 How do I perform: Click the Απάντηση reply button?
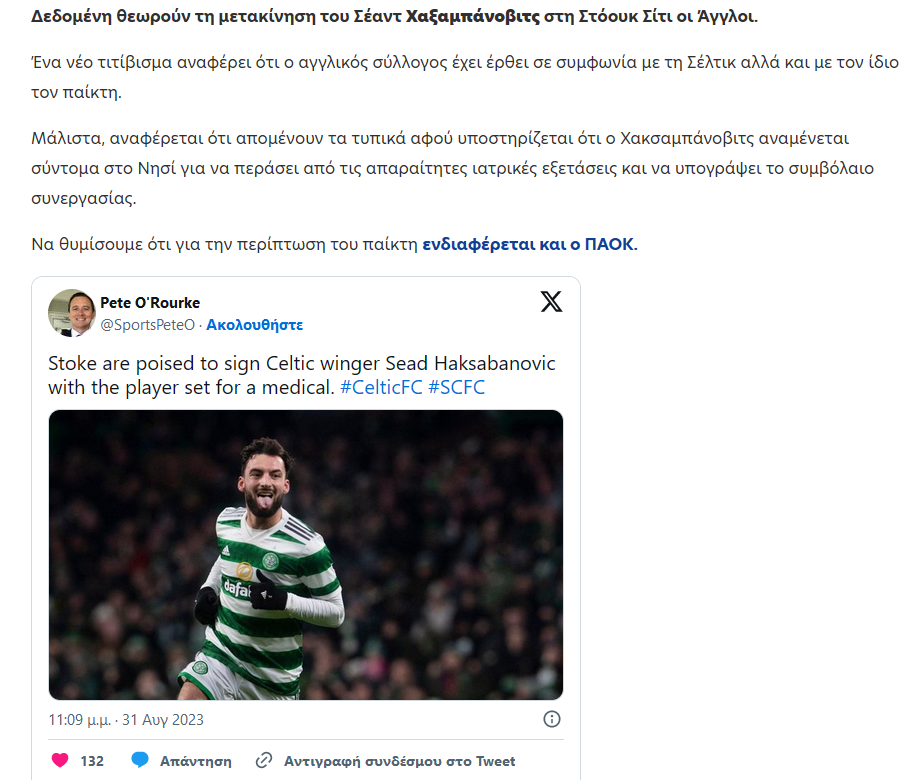point(195,761)
